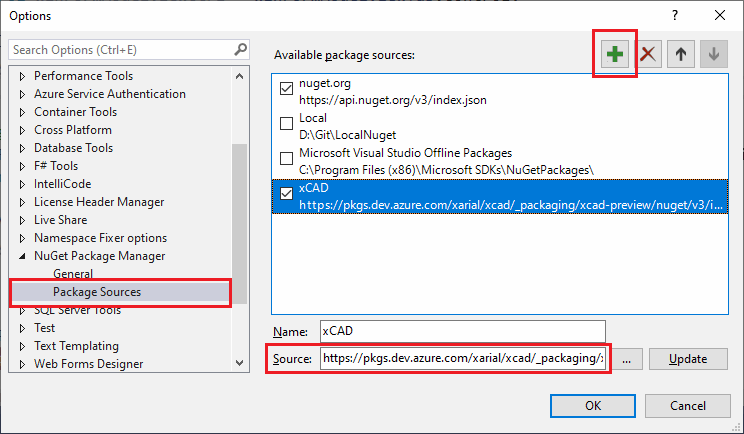Collapse the NuGet Package Manager node
The image size is (744, 434).
click(x=22, y=256)
